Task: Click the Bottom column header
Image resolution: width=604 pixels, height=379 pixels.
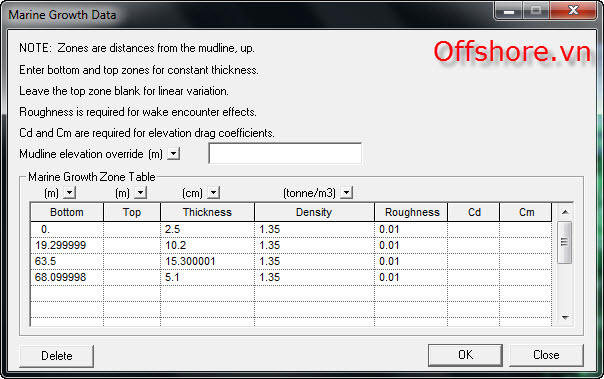Action: click(x=67, y=212)
